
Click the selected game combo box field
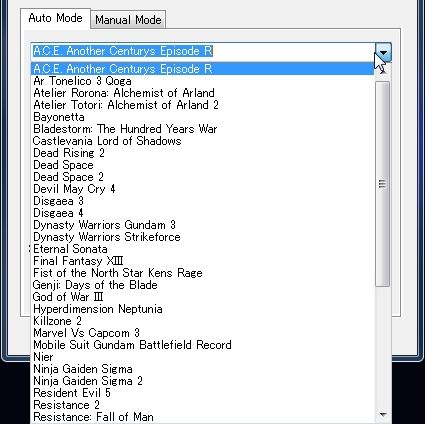point(203,51)
